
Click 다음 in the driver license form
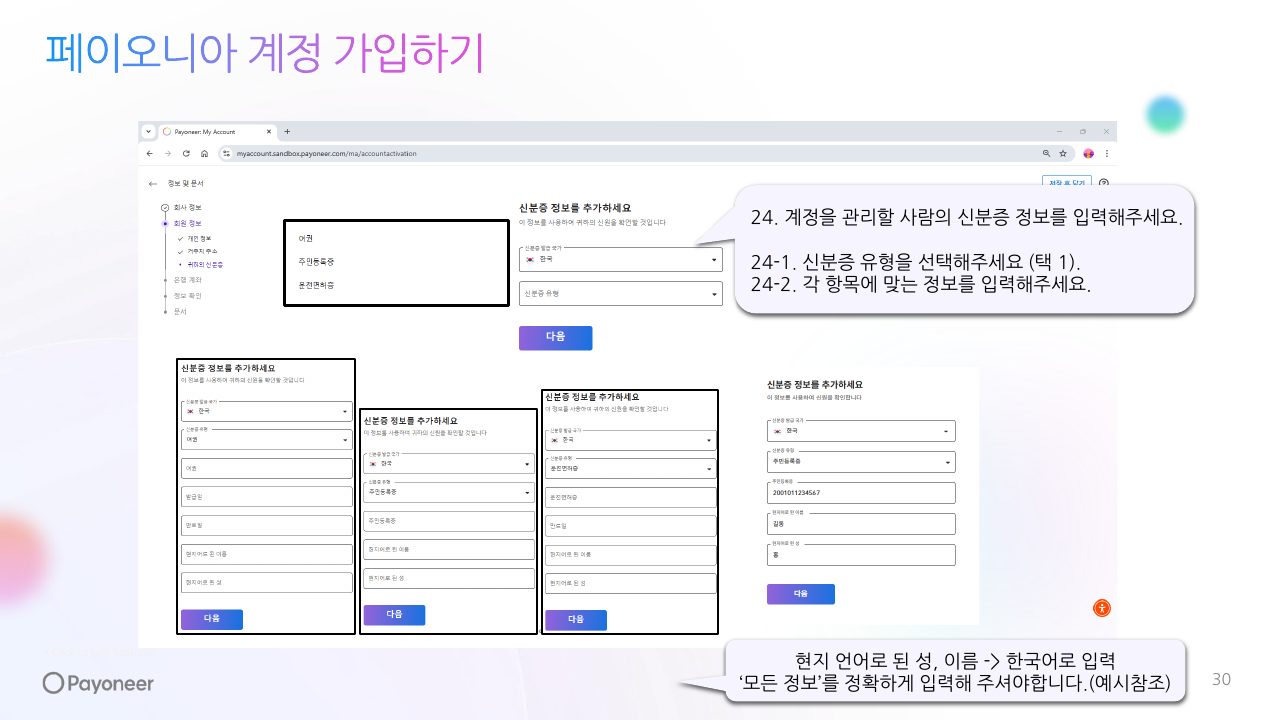576,620
